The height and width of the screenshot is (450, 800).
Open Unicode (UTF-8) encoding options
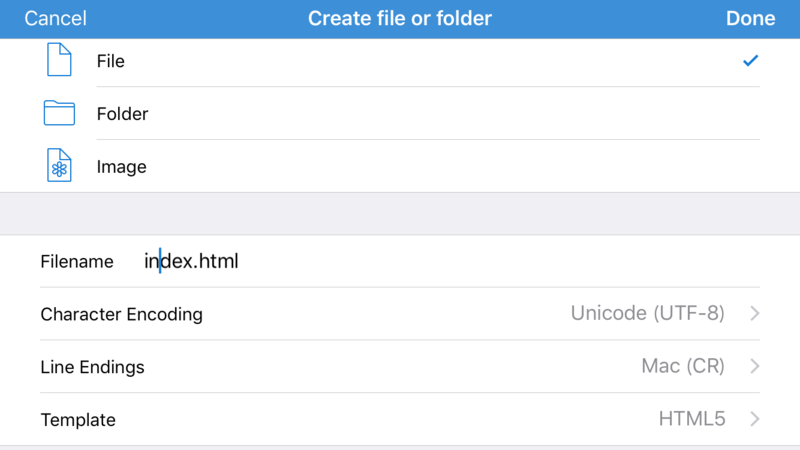647,314
